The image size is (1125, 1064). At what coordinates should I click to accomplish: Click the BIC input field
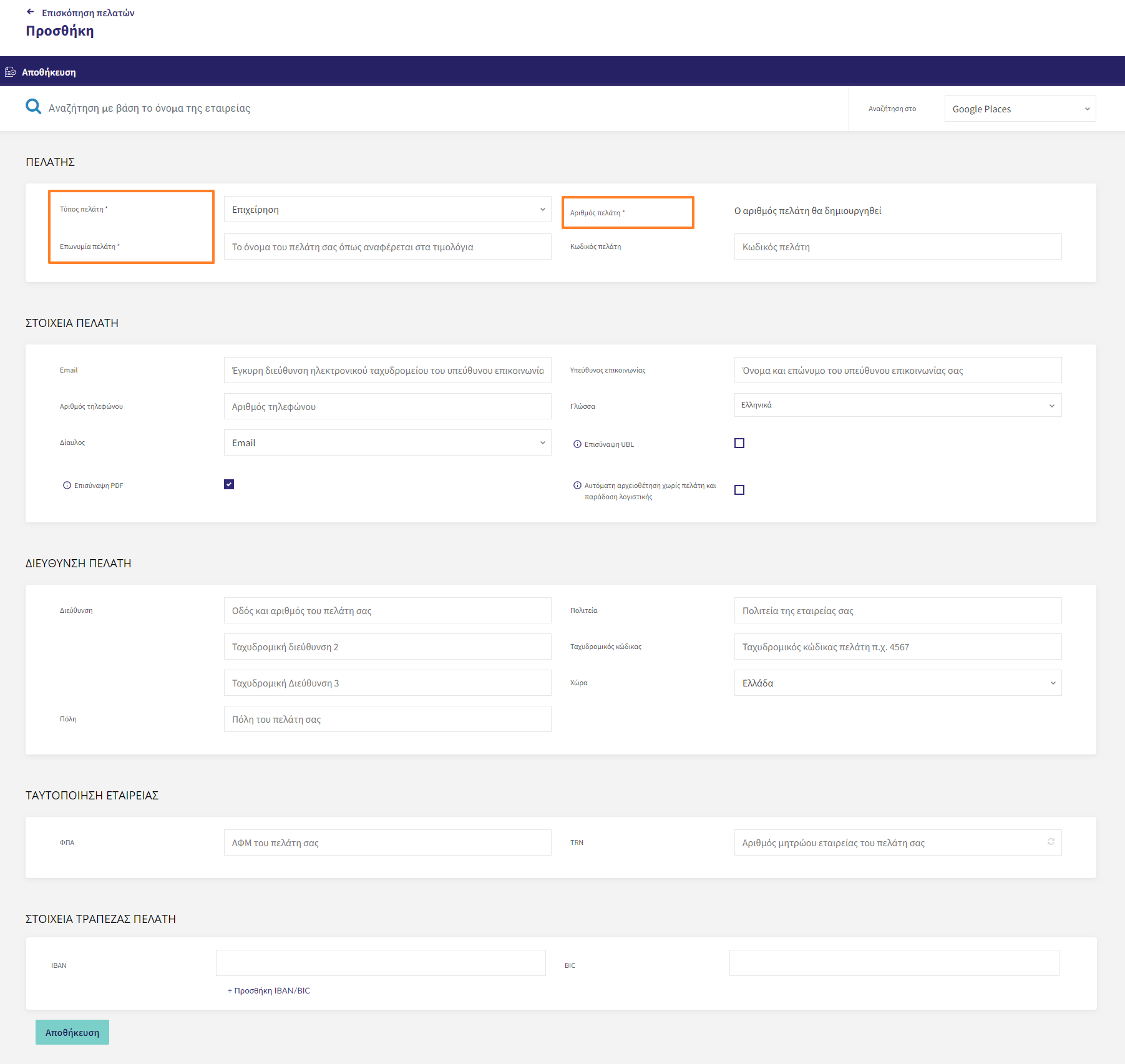tap(894, 963)
